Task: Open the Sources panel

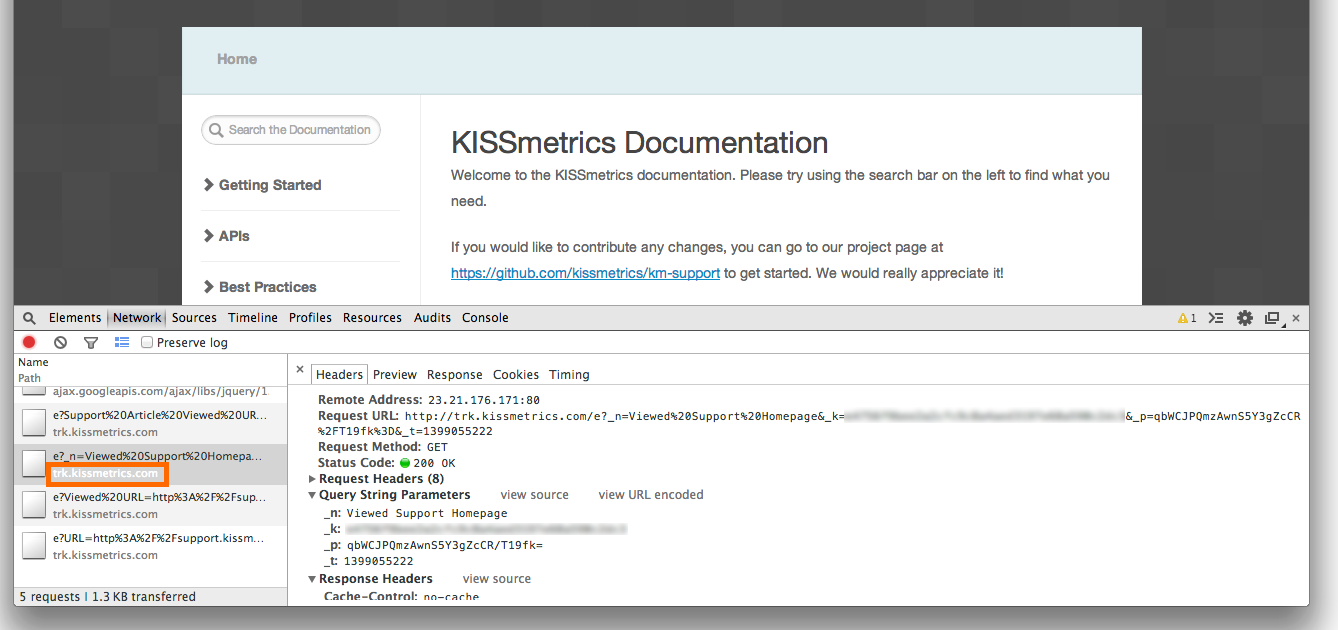Action: (x=194, y=318)
